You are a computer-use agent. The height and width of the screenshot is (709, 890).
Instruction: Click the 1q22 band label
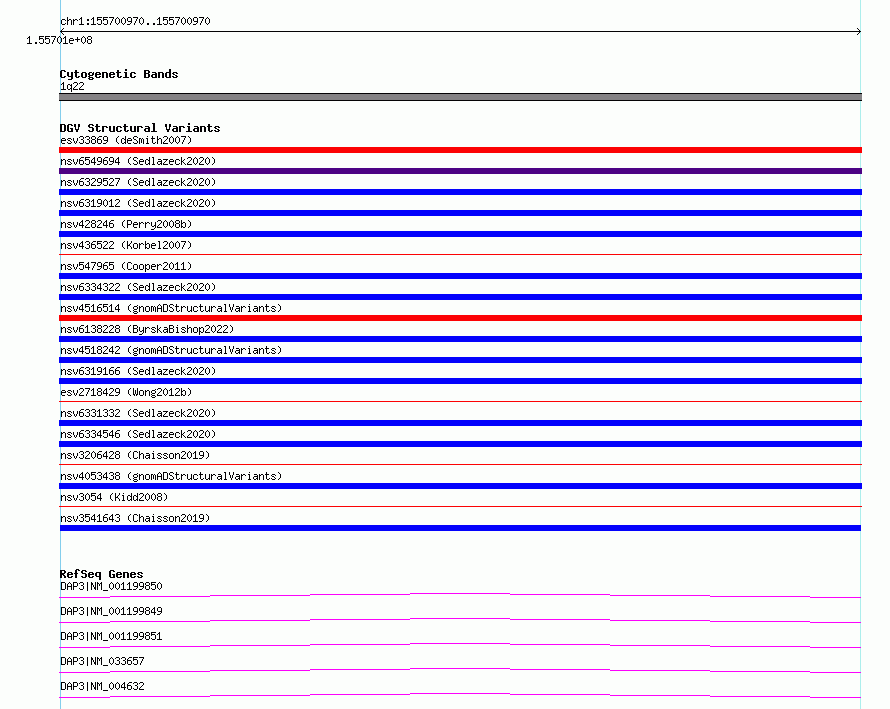(x=72, y=86)
